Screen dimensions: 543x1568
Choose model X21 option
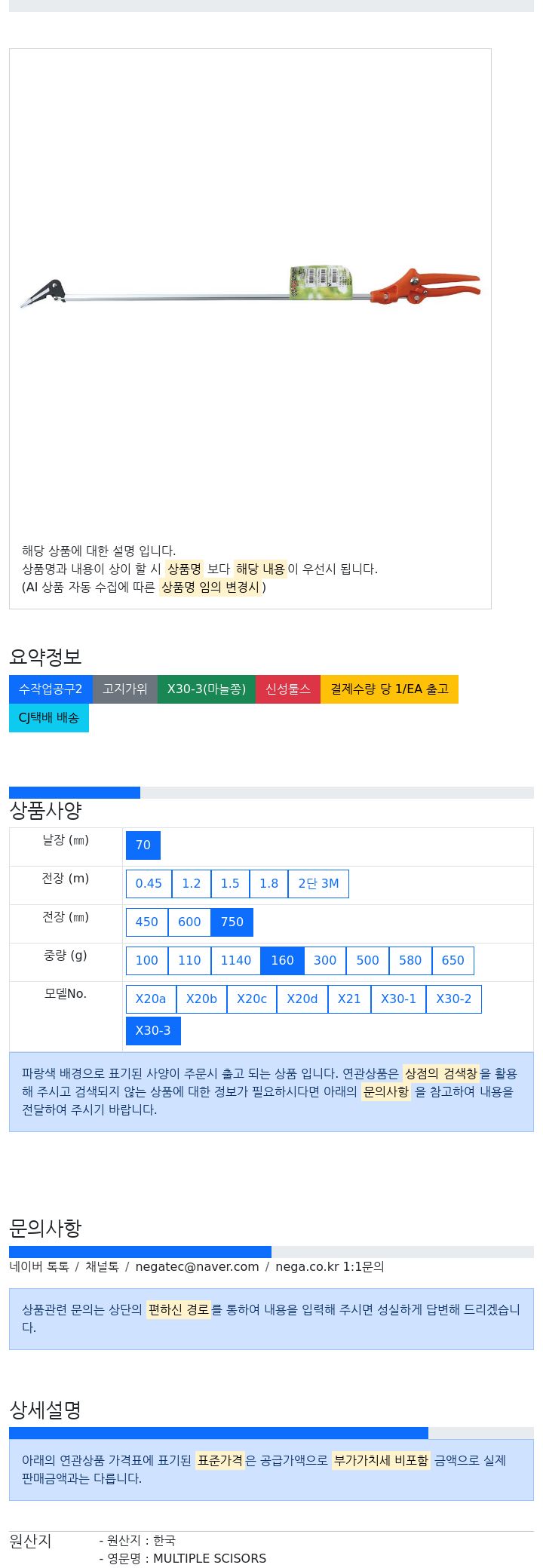[x=349, y=999]
